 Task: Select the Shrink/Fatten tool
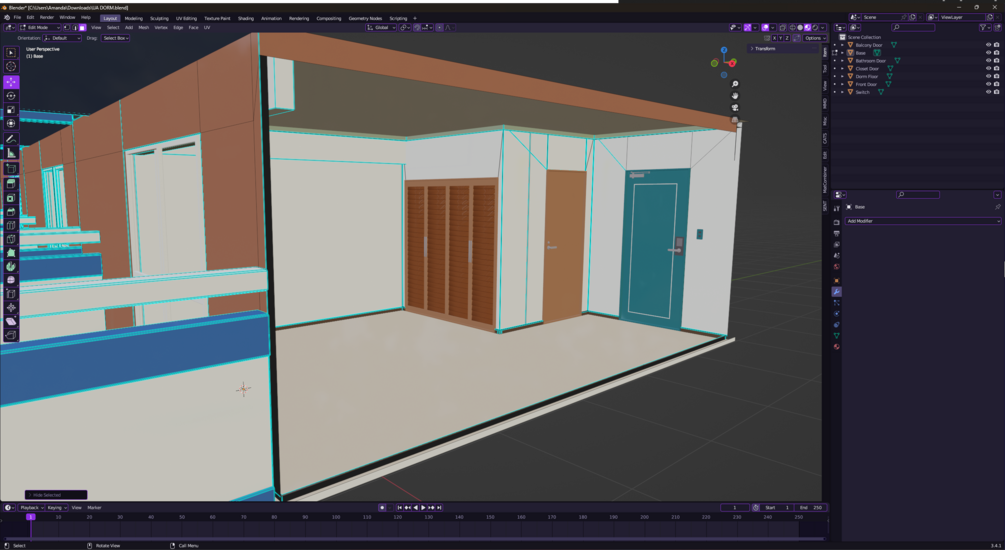tap(11, 308)
